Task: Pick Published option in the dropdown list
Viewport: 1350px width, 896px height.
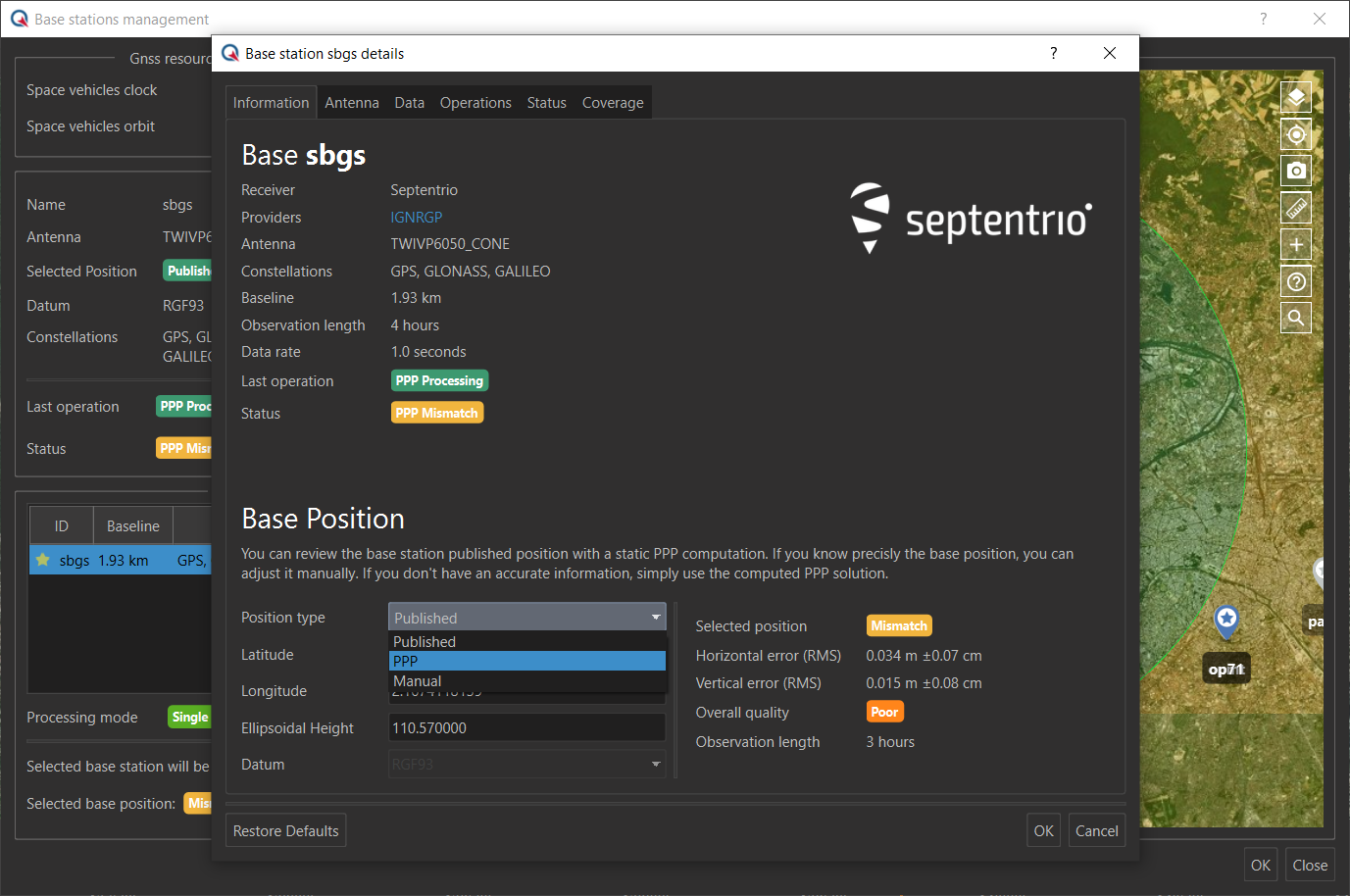Action: tap(526, 642)
